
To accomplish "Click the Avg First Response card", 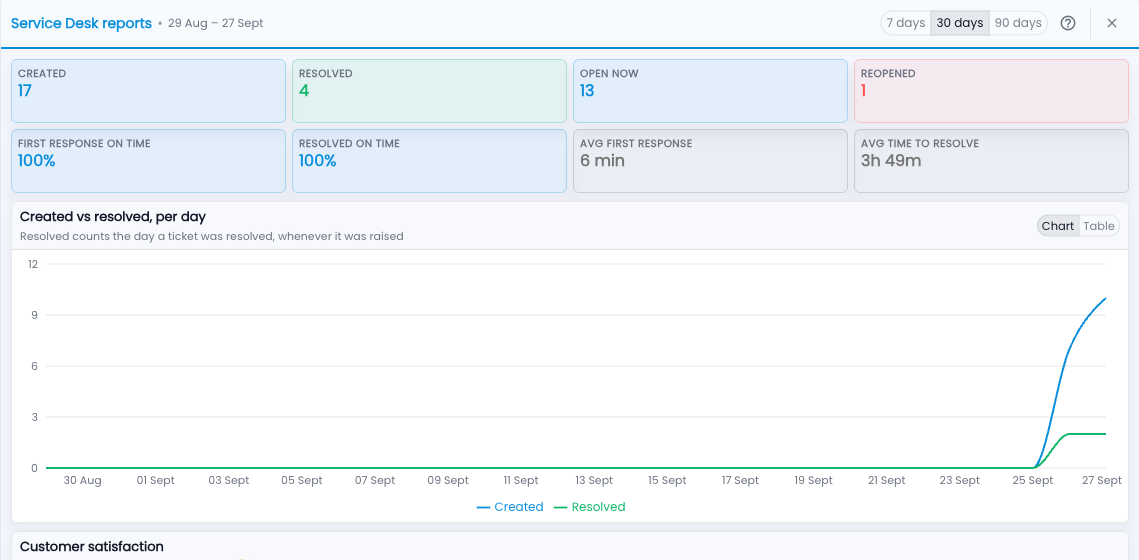I will coord(710,161).
